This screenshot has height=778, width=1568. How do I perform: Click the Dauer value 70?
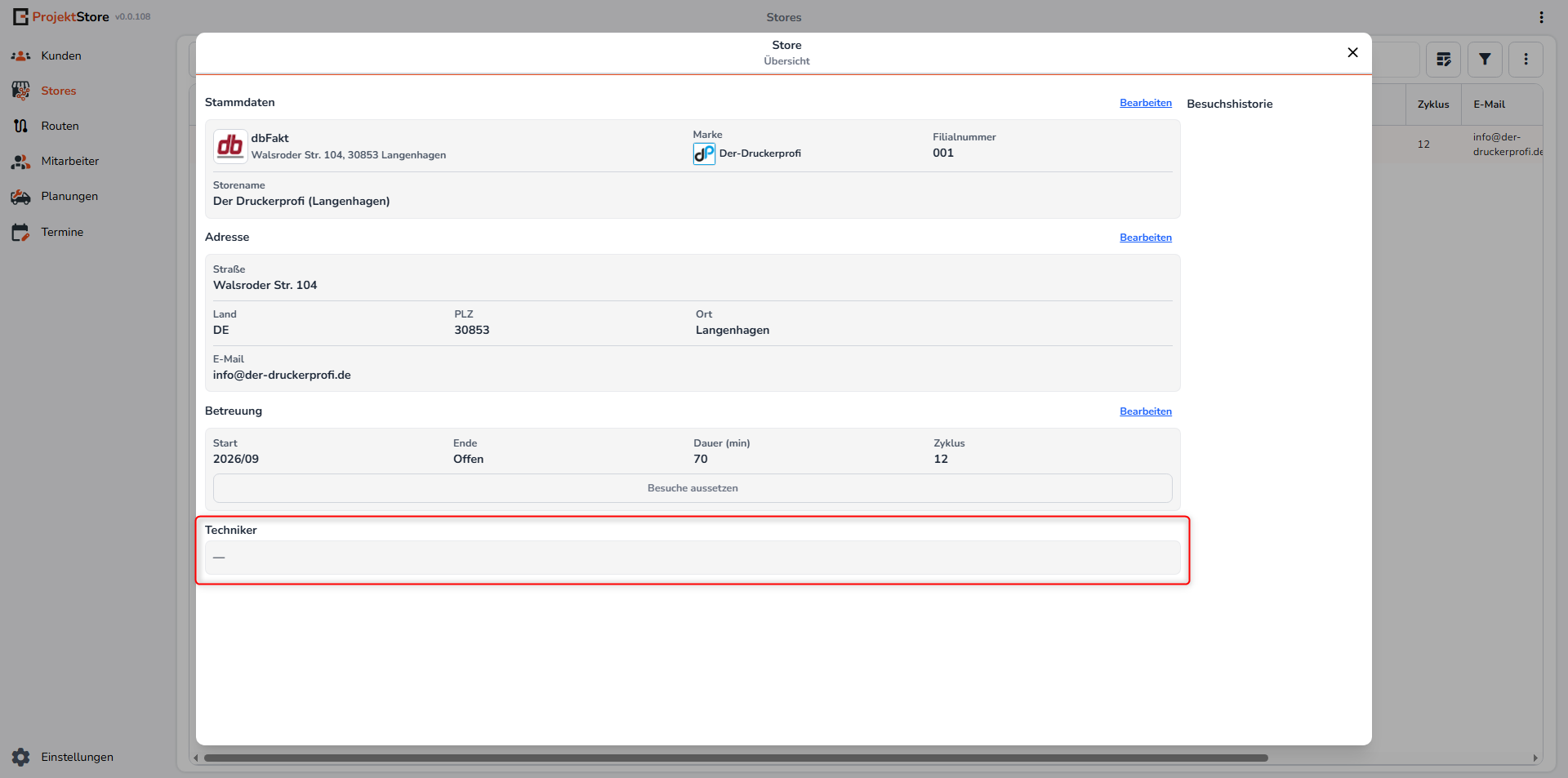[701, 459]
